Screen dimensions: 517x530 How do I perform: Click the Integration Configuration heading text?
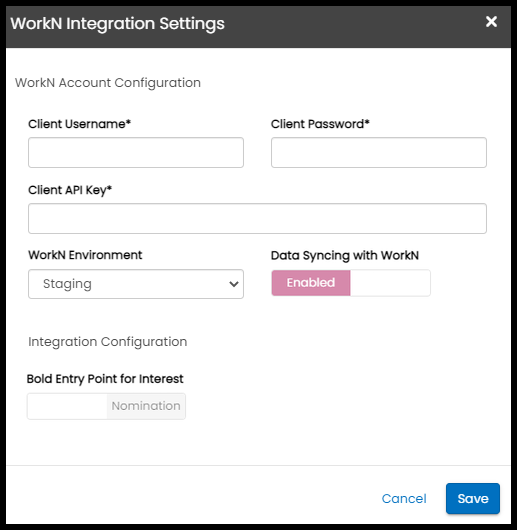coord(108,342)
